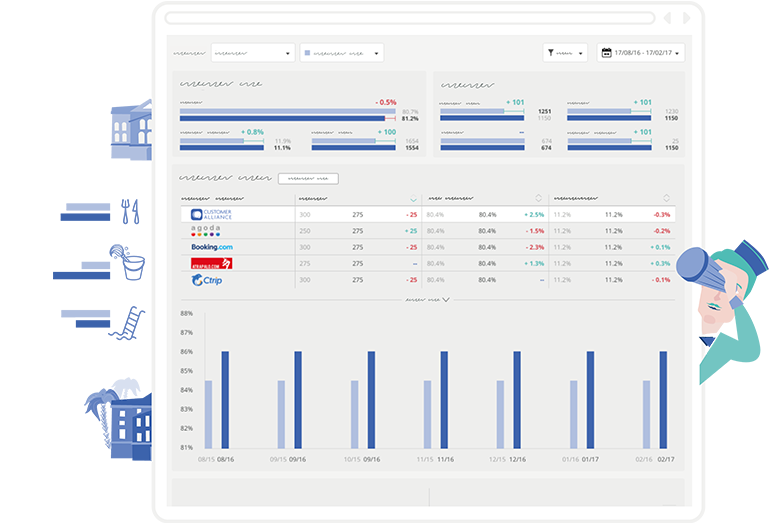The width and height of the screenshot is (776, 524).
Task: Click the Booking.com logo
Action: coord(211,247)
